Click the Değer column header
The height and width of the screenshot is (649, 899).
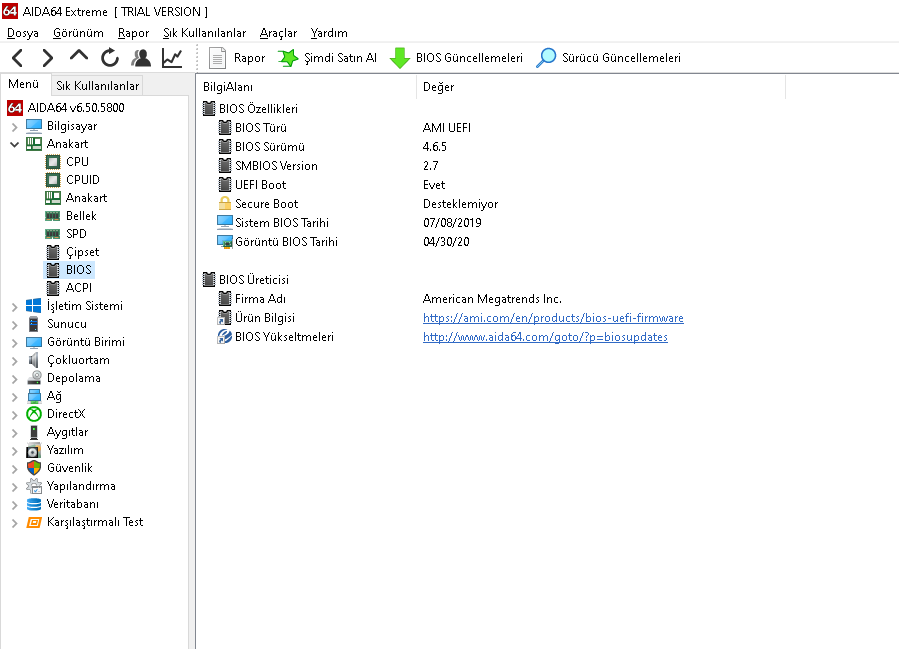pos(601,87)
